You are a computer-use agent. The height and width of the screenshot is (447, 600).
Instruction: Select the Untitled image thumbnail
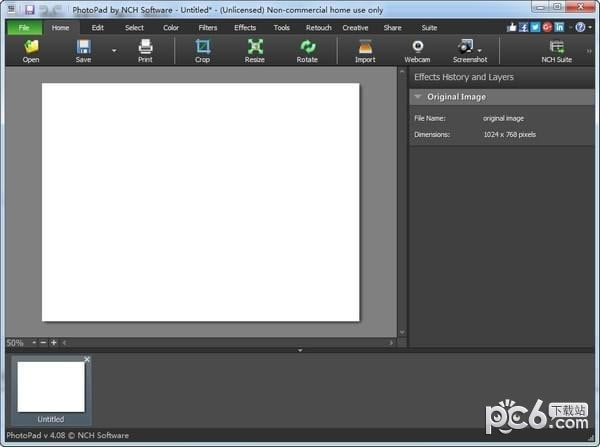coord(51,387)
